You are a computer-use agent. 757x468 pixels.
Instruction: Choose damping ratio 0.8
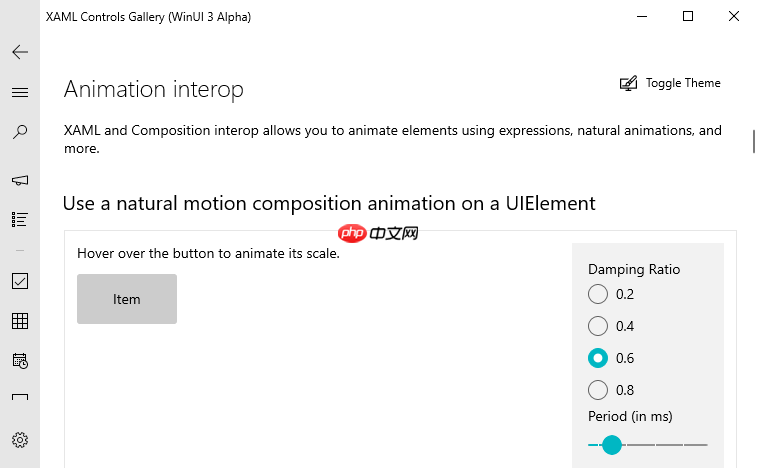pos(598,390)
